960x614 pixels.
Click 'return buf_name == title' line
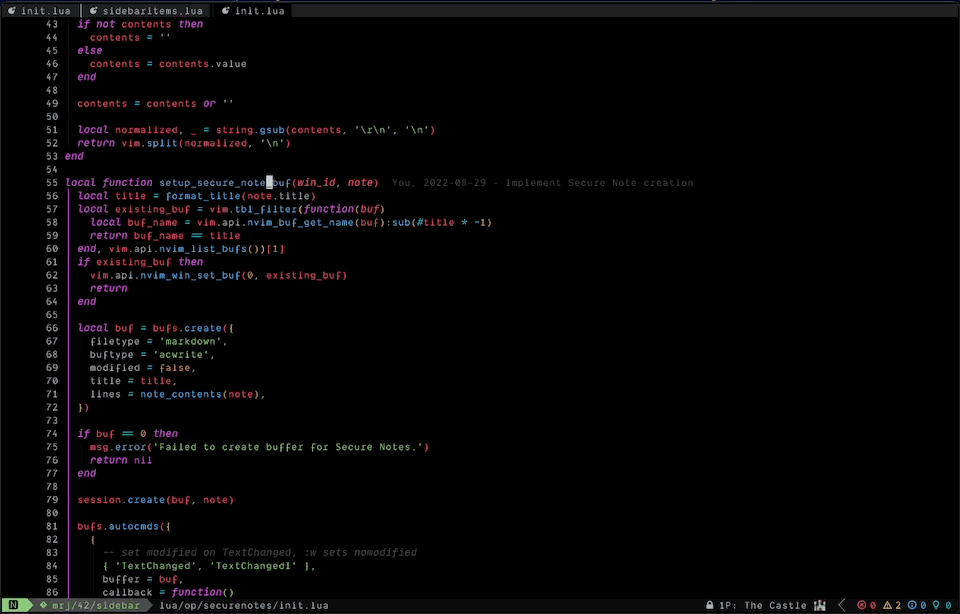pos(165,236)
